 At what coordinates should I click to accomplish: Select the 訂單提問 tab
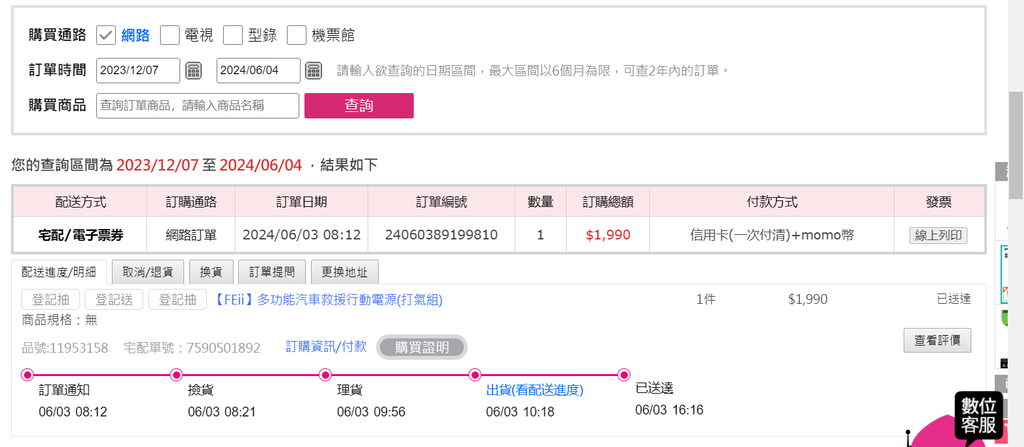(272, 271)
